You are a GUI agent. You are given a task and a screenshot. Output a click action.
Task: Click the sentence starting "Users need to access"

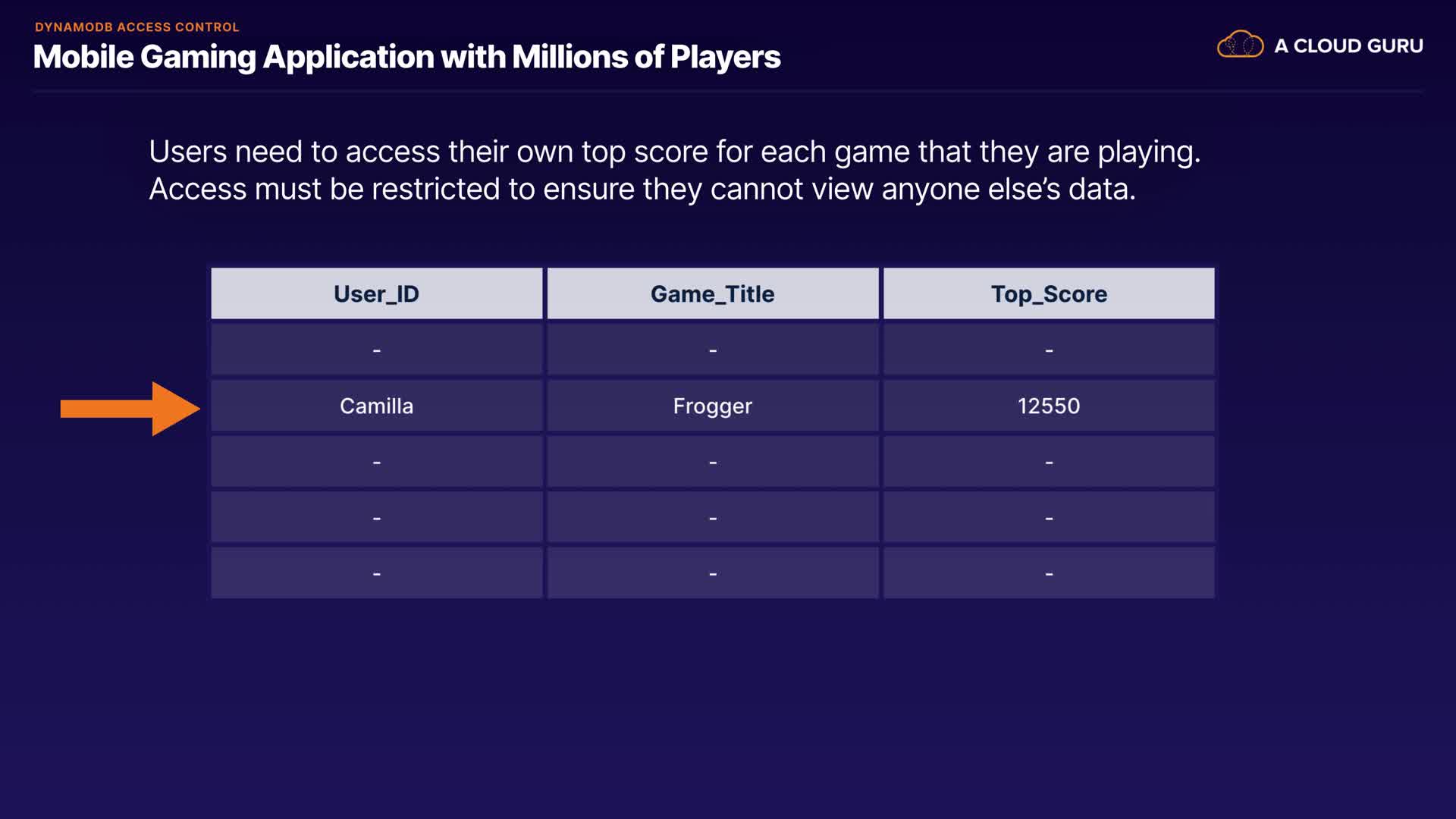674,152
